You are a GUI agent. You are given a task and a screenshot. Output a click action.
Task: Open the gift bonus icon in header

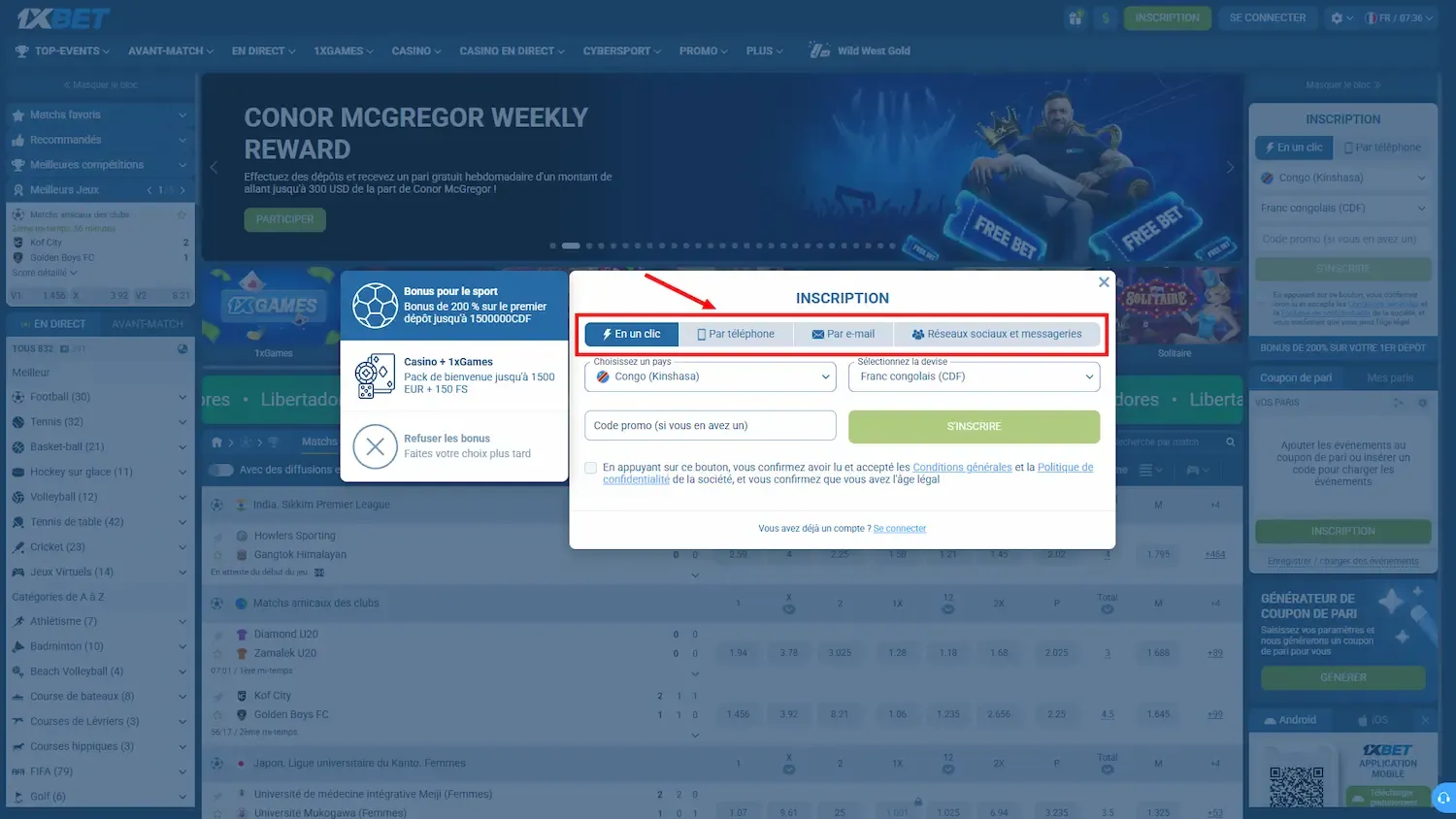coord(1075,17)
